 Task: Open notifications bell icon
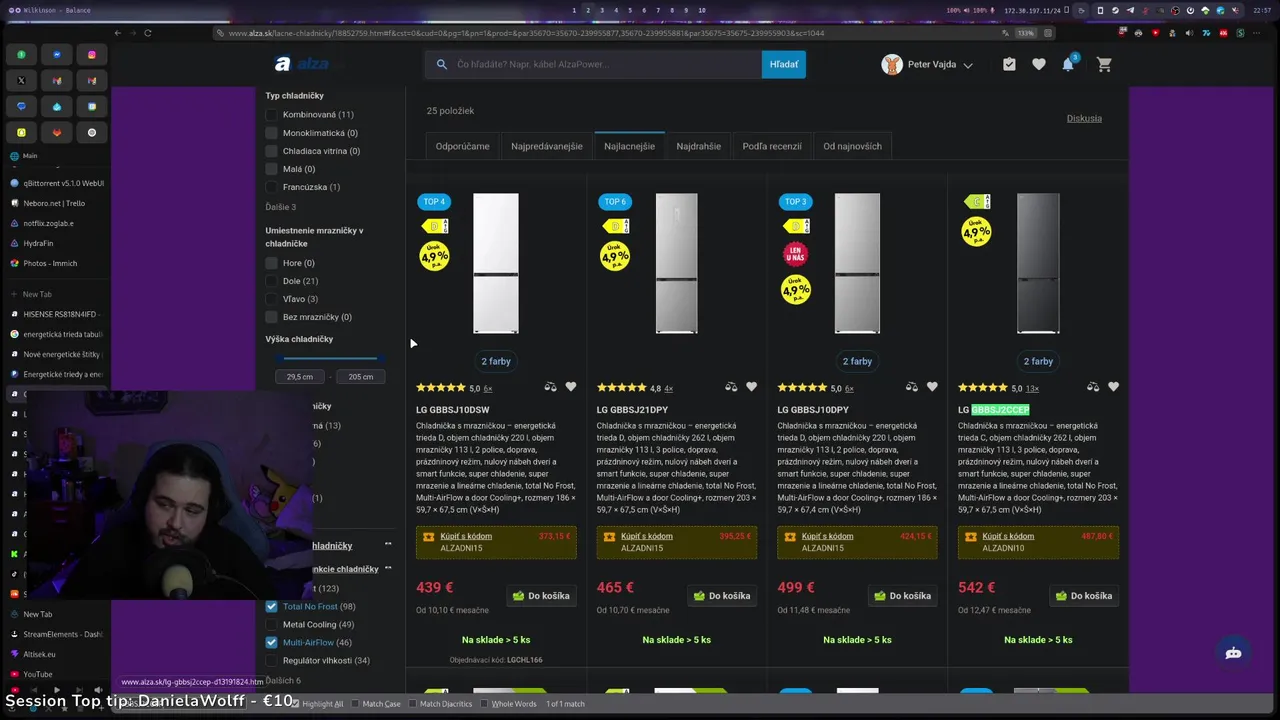(1068, 64)
